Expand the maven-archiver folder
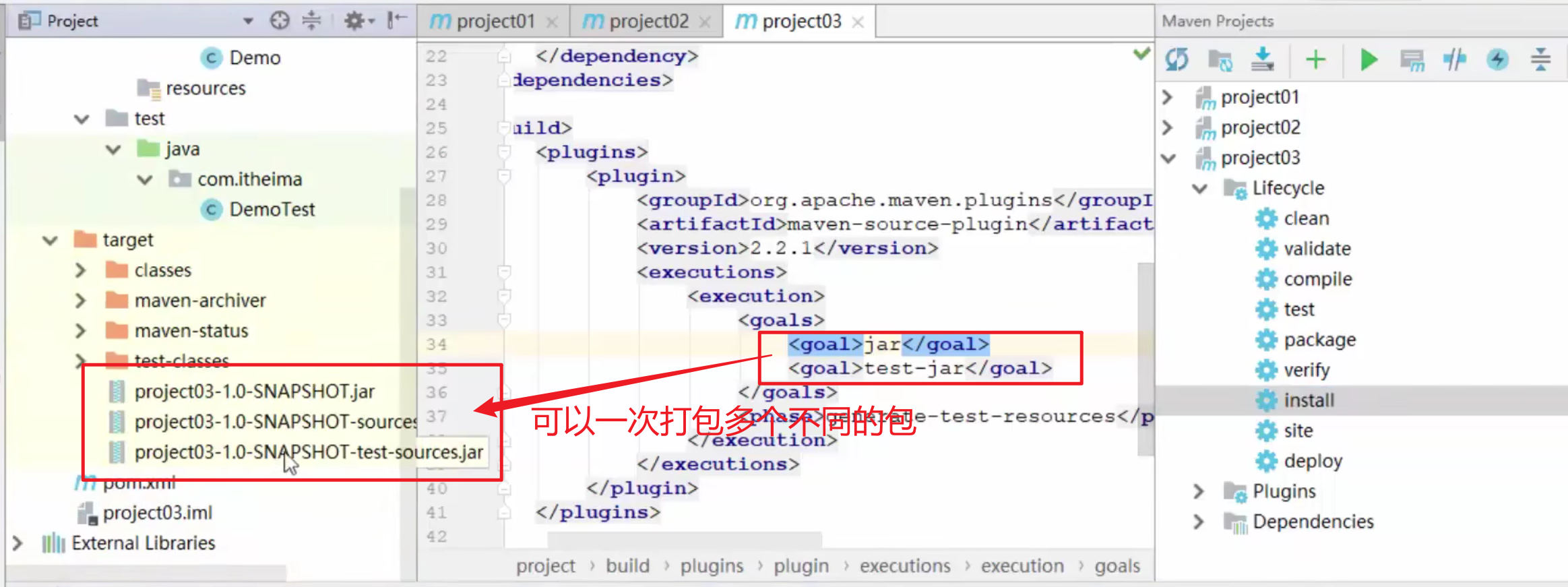 click(80, 301)
